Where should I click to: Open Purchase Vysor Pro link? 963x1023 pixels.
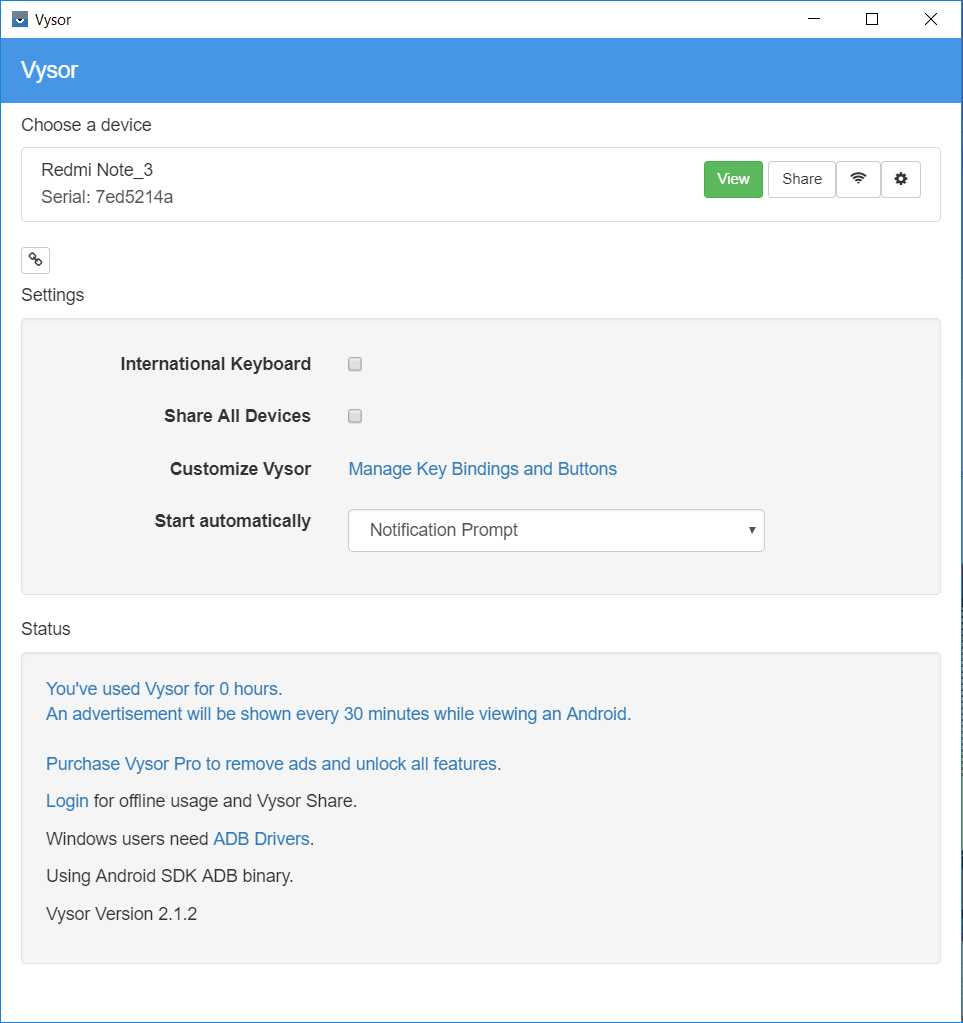(x=273, y=764)
